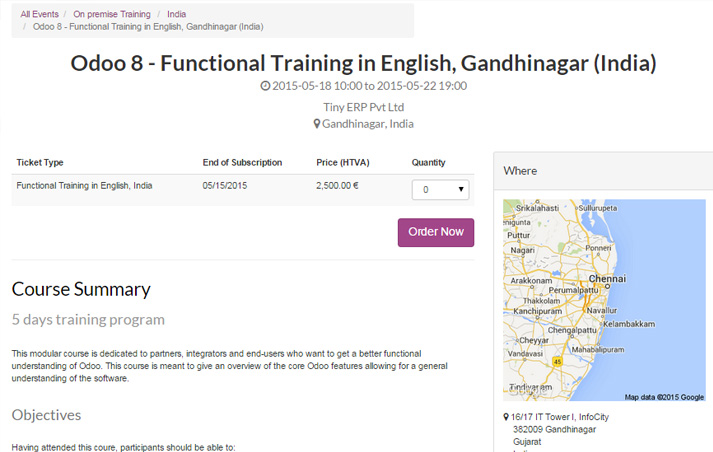Click the Map data ©2015 Google attribution
713x452 pixels.
[x=664, y=397]
